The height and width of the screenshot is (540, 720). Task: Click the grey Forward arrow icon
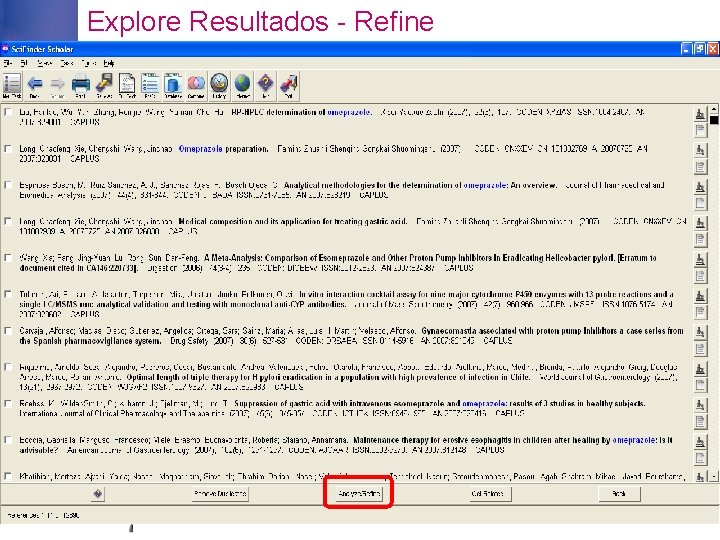pos(57,85)
